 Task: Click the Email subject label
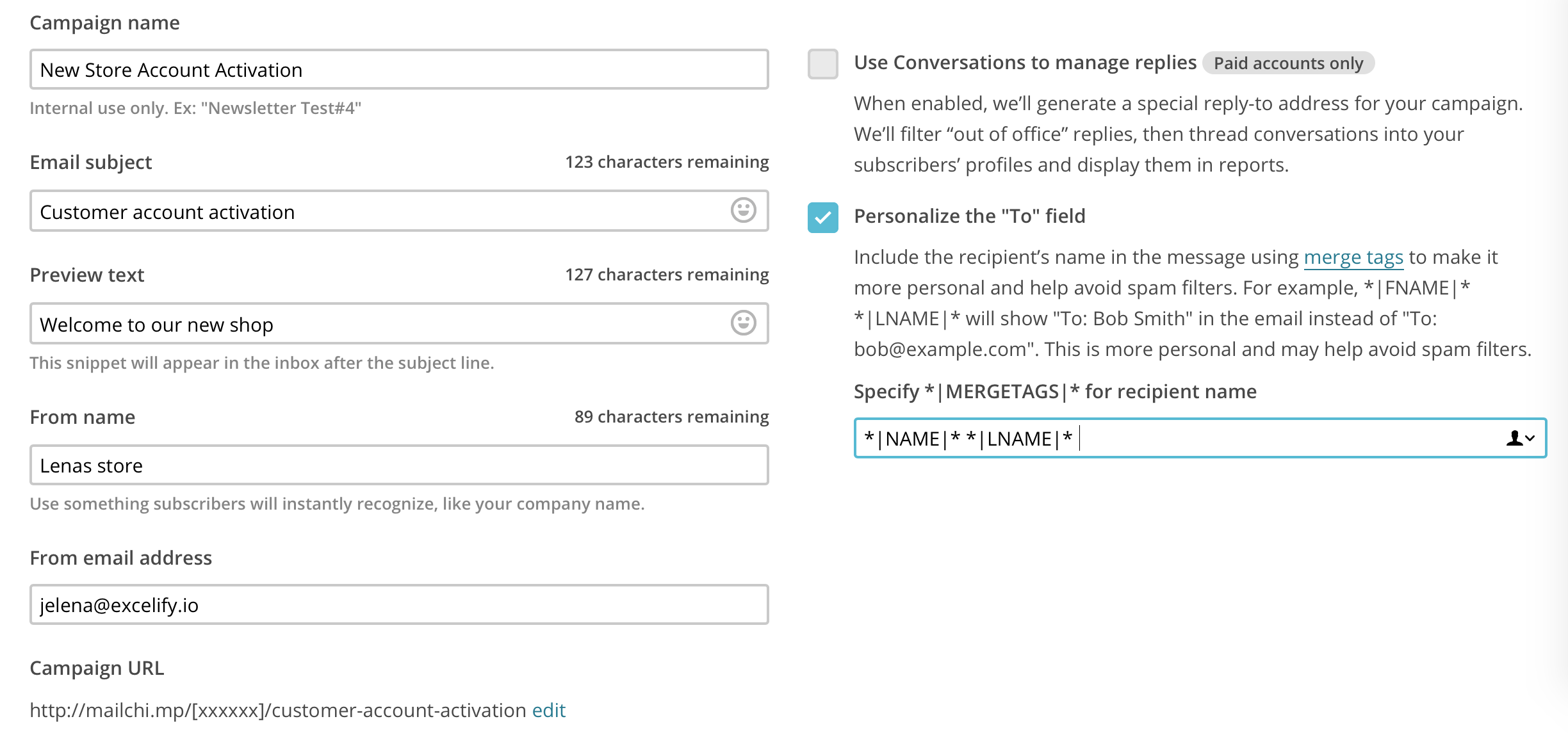coord(91,163)
